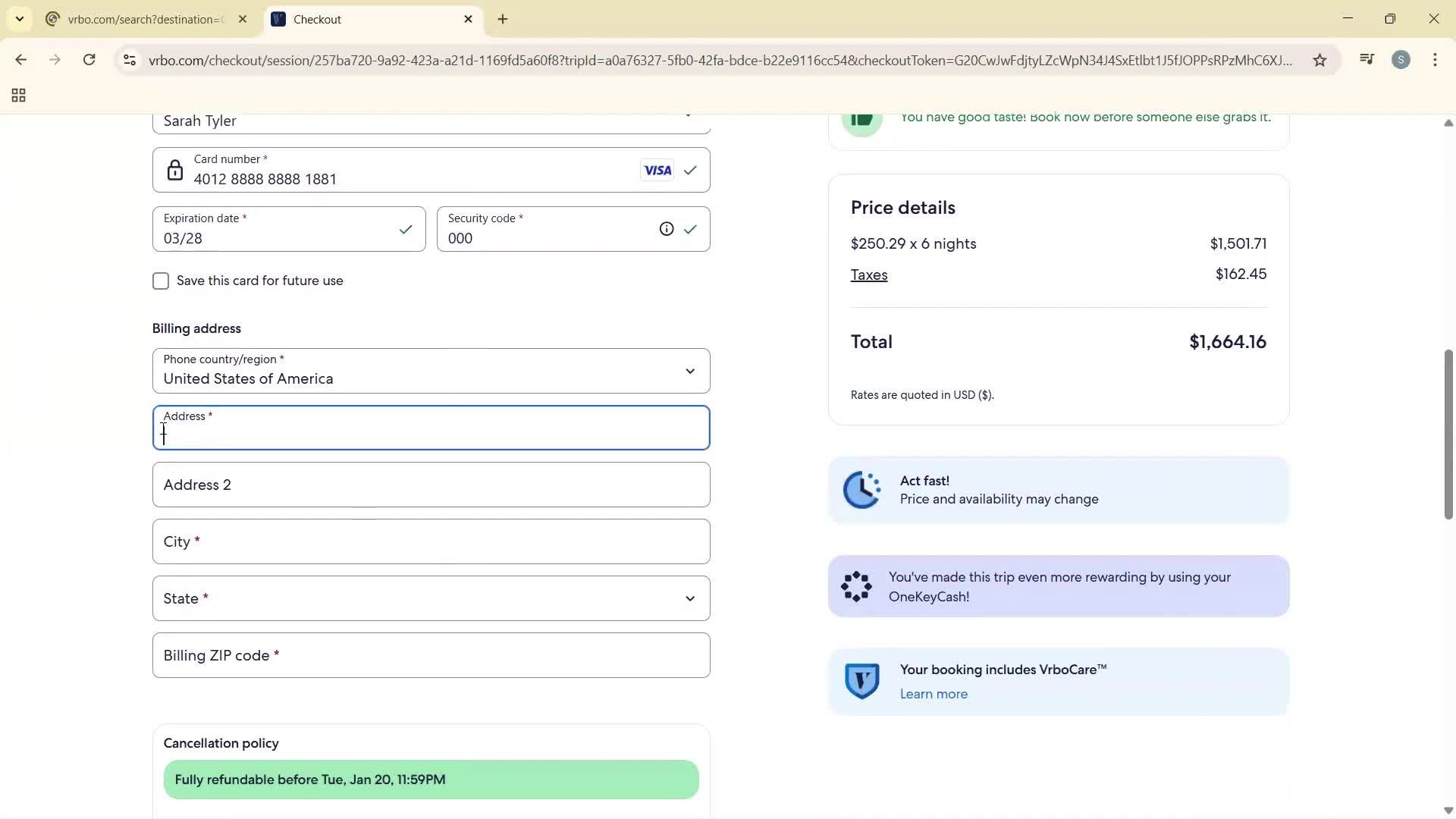Open the tab search chevron
This screenshot has width=1456, height=819.
19,19
